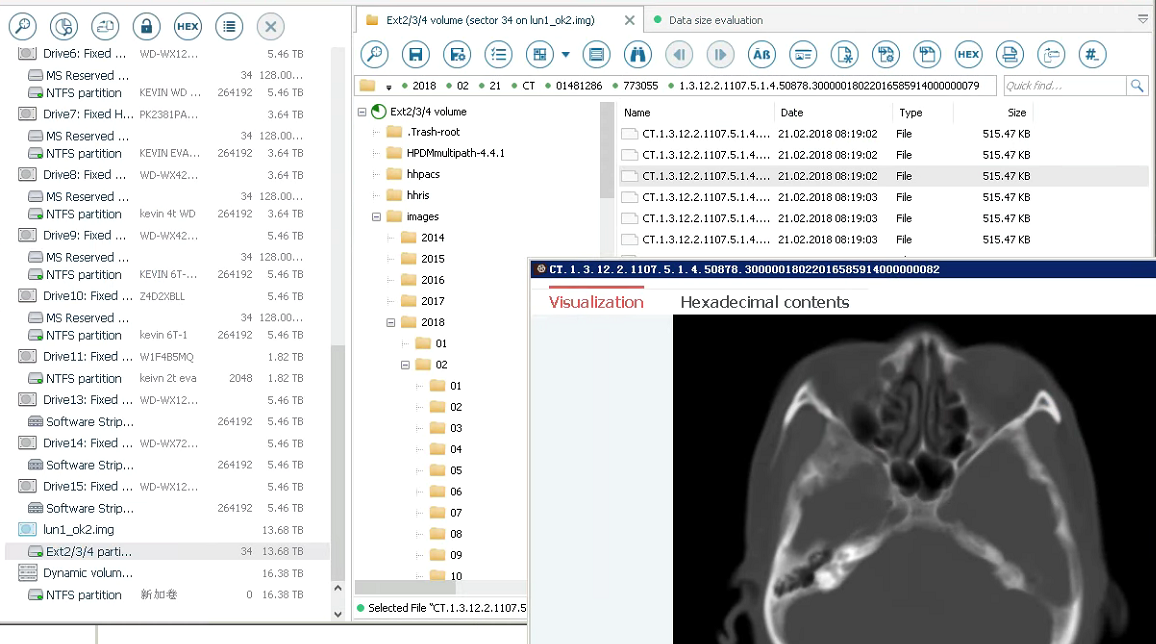Viewport: 1156px width, 644px height.
Task: Click the page with asterisk icon
Action: pyautogui.click(x=844, y=55)
